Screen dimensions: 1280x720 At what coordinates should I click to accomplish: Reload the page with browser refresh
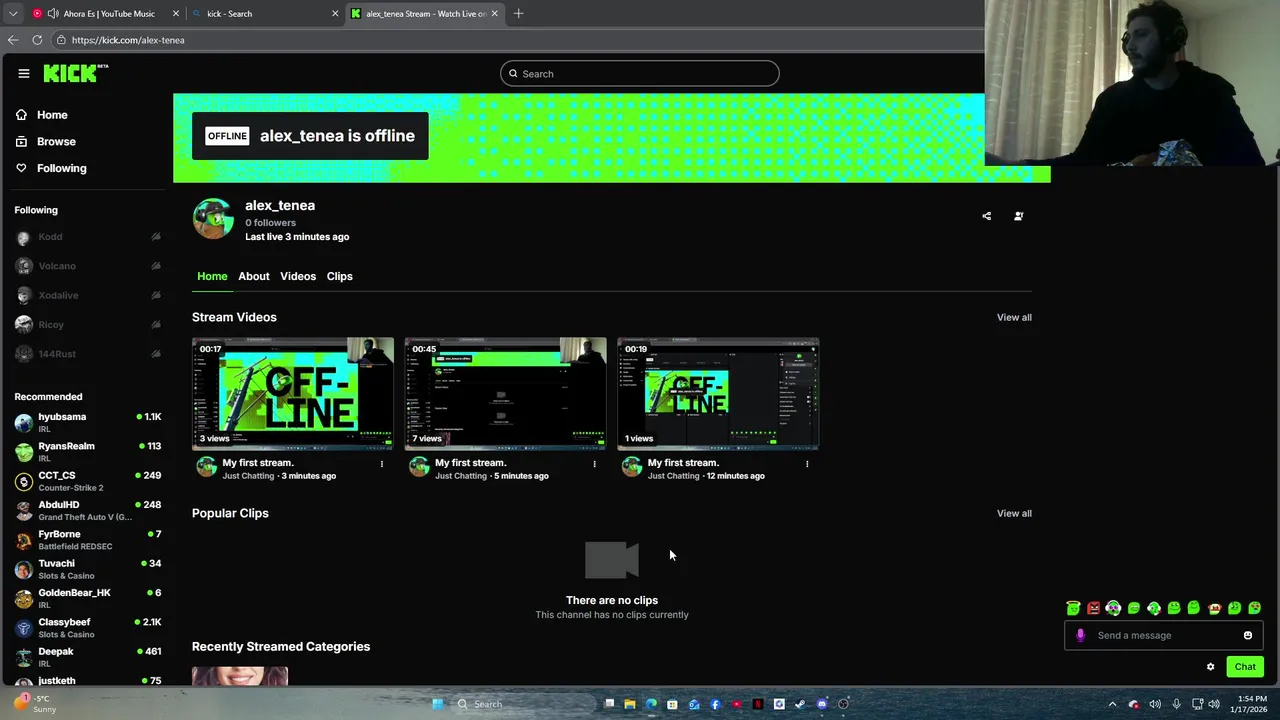coord(37,40)
